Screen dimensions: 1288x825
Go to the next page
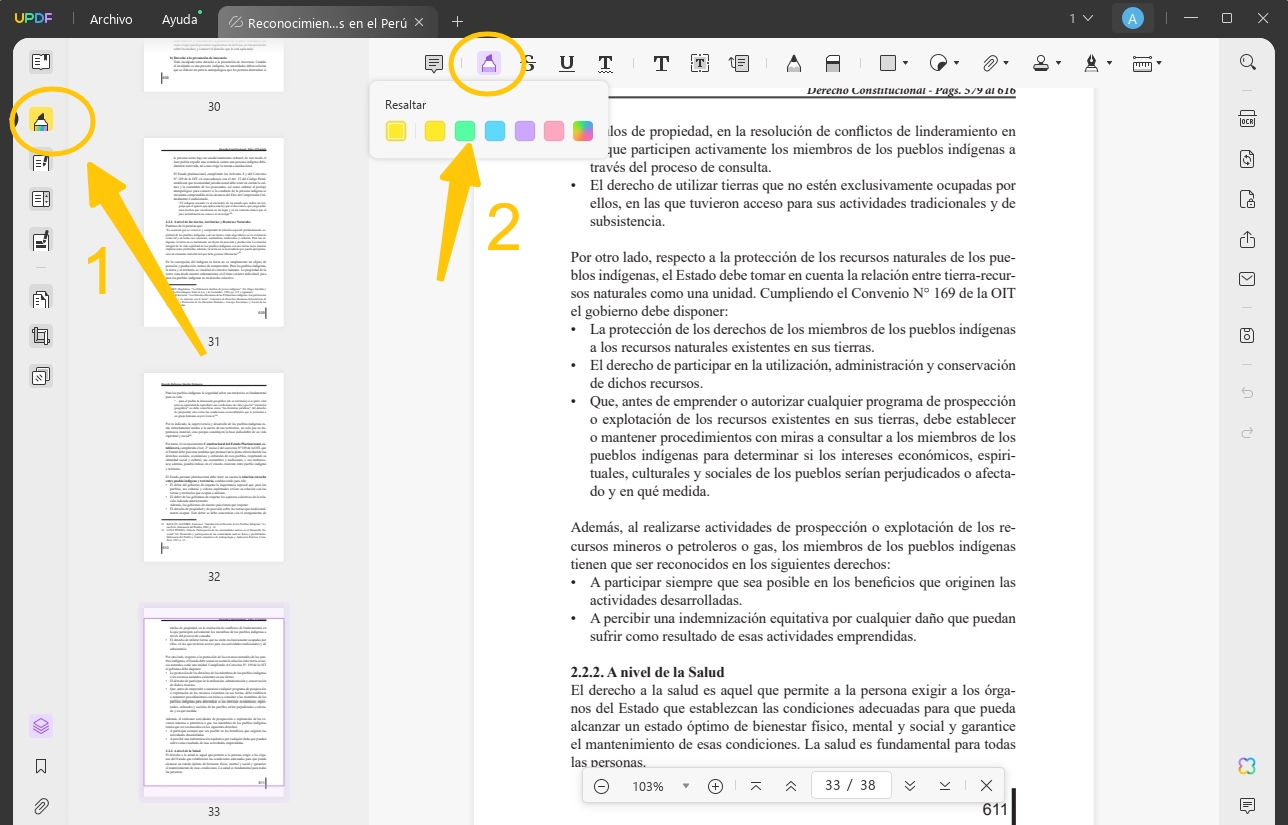[x=910, y=786]
